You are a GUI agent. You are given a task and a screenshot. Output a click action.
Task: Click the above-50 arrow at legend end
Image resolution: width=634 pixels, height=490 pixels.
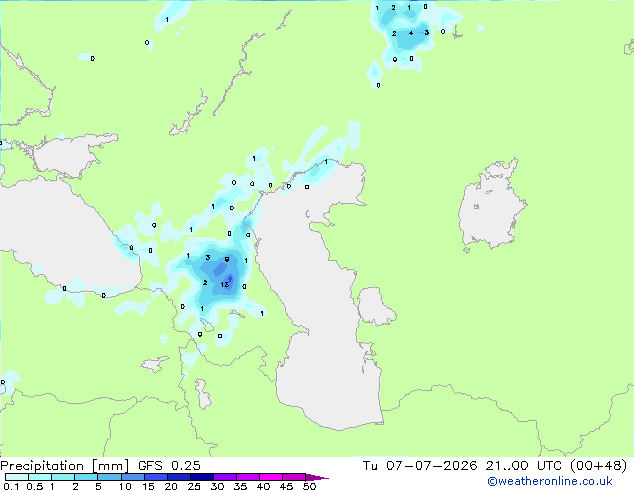317,477
